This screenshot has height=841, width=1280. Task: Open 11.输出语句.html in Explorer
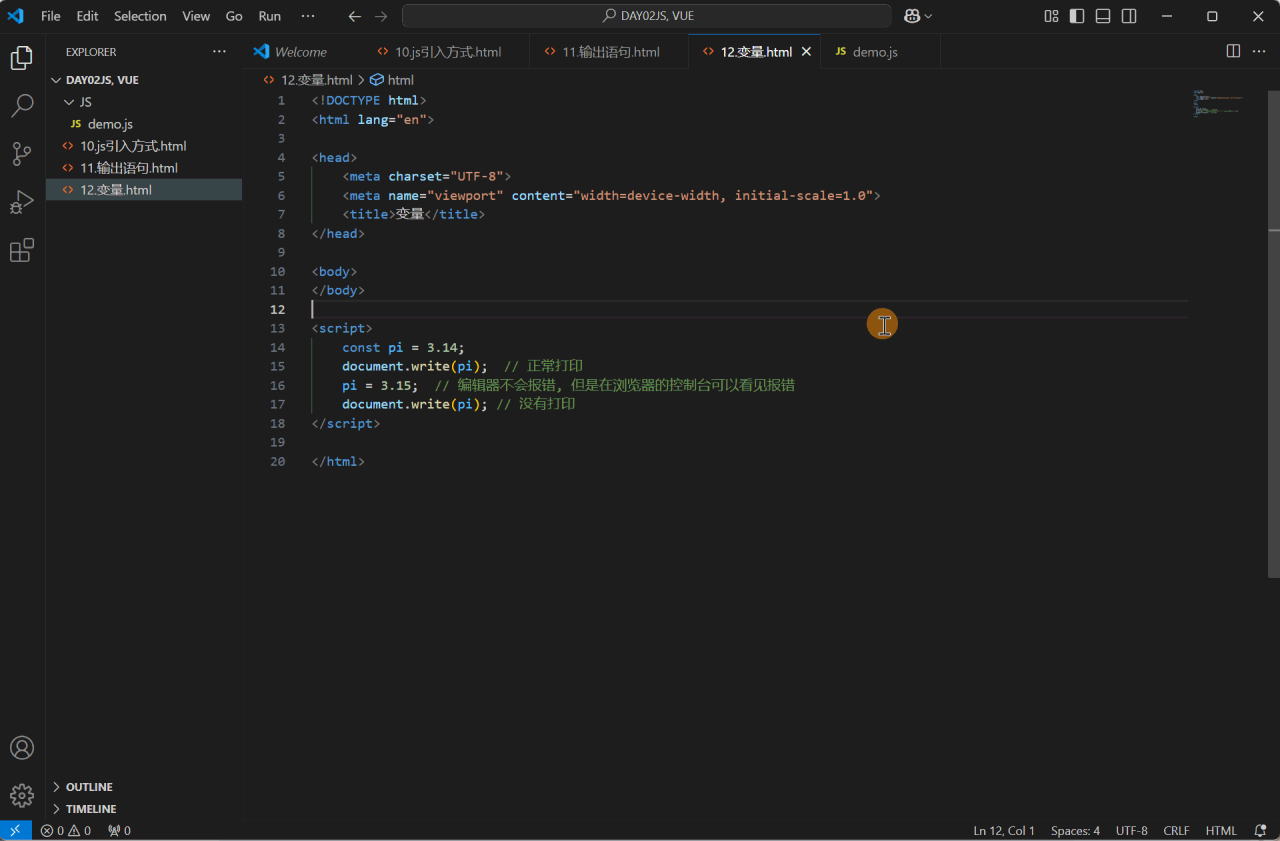[x=129, y=168]
